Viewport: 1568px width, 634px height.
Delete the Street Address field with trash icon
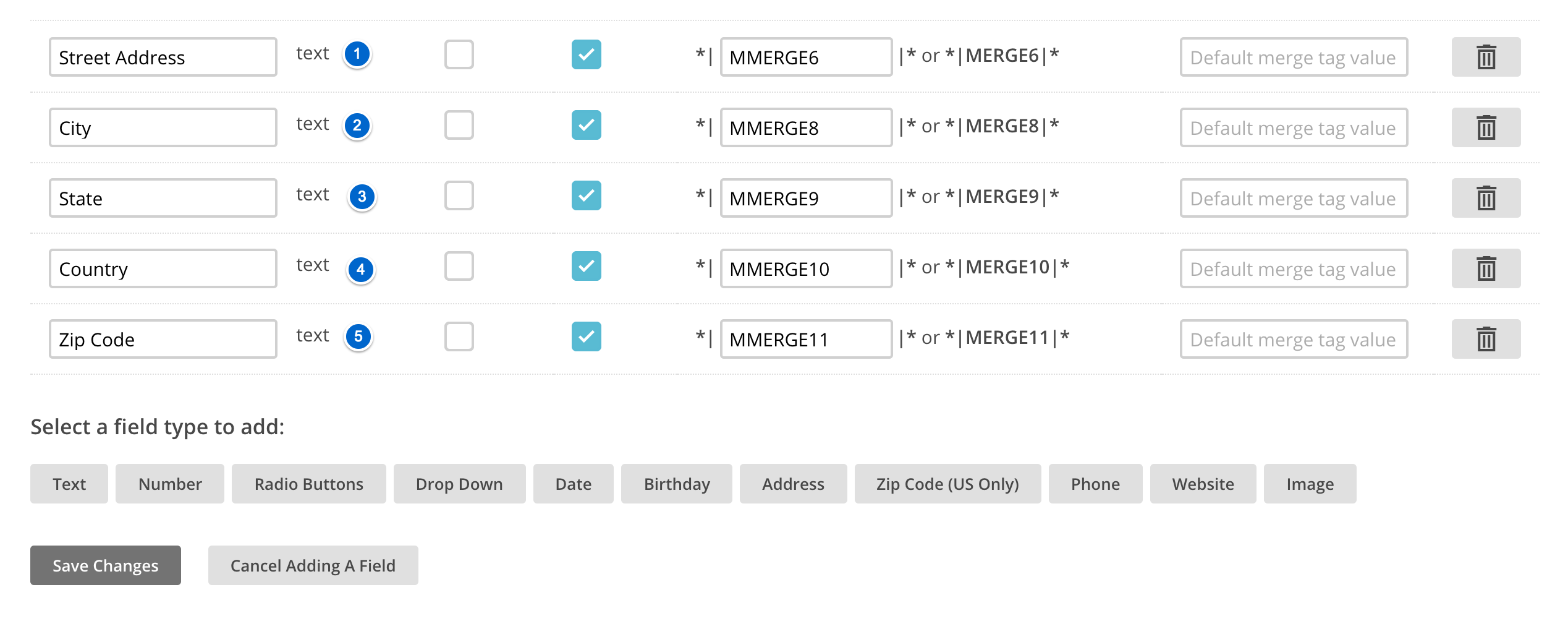[x=1486, y=57]
